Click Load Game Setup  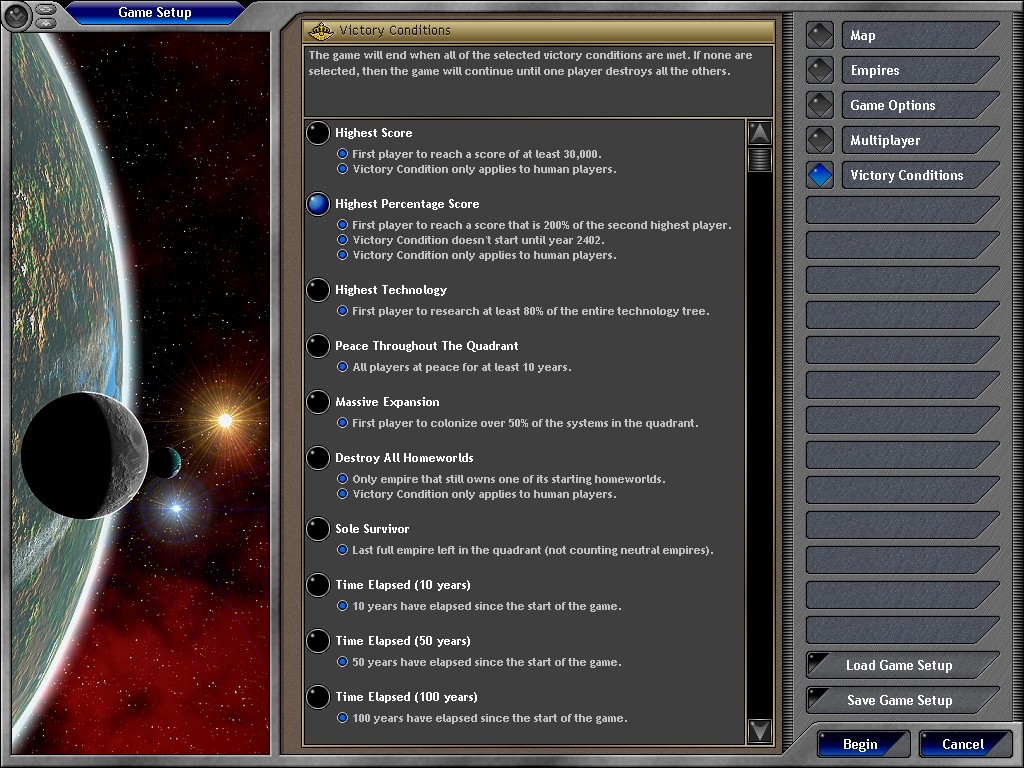coord(900,666)
